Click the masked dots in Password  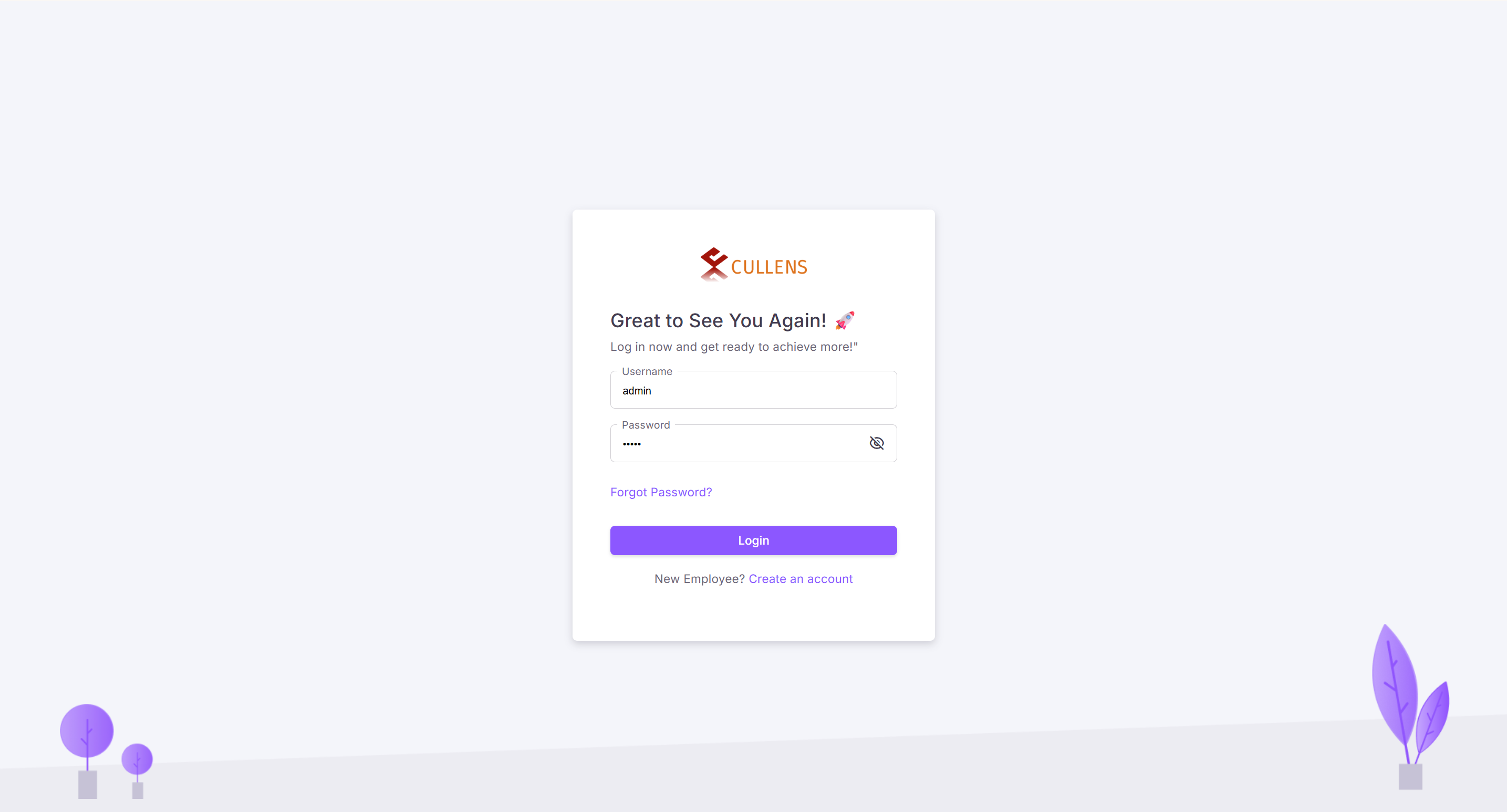click(632, 444)
